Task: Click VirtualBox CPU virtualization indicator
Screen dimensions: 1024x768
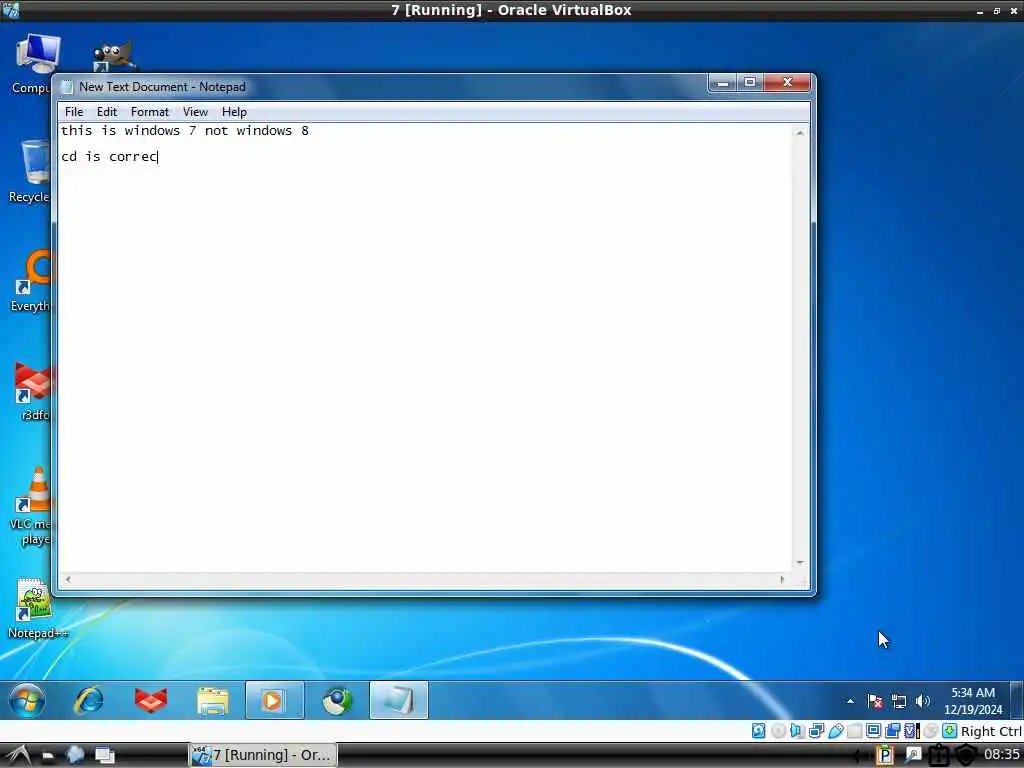Action: (912, 731)
